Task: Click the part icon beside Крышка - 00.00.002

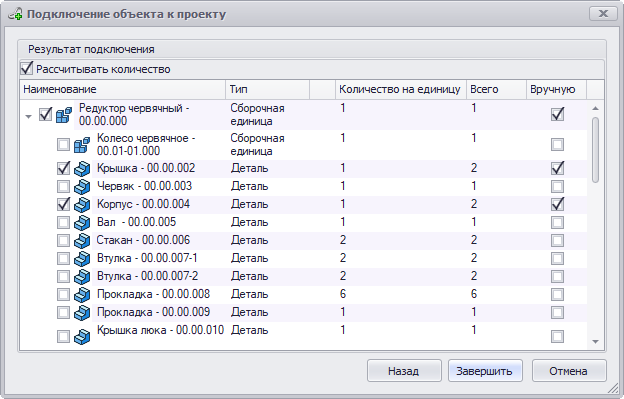Action: point(82,169)
